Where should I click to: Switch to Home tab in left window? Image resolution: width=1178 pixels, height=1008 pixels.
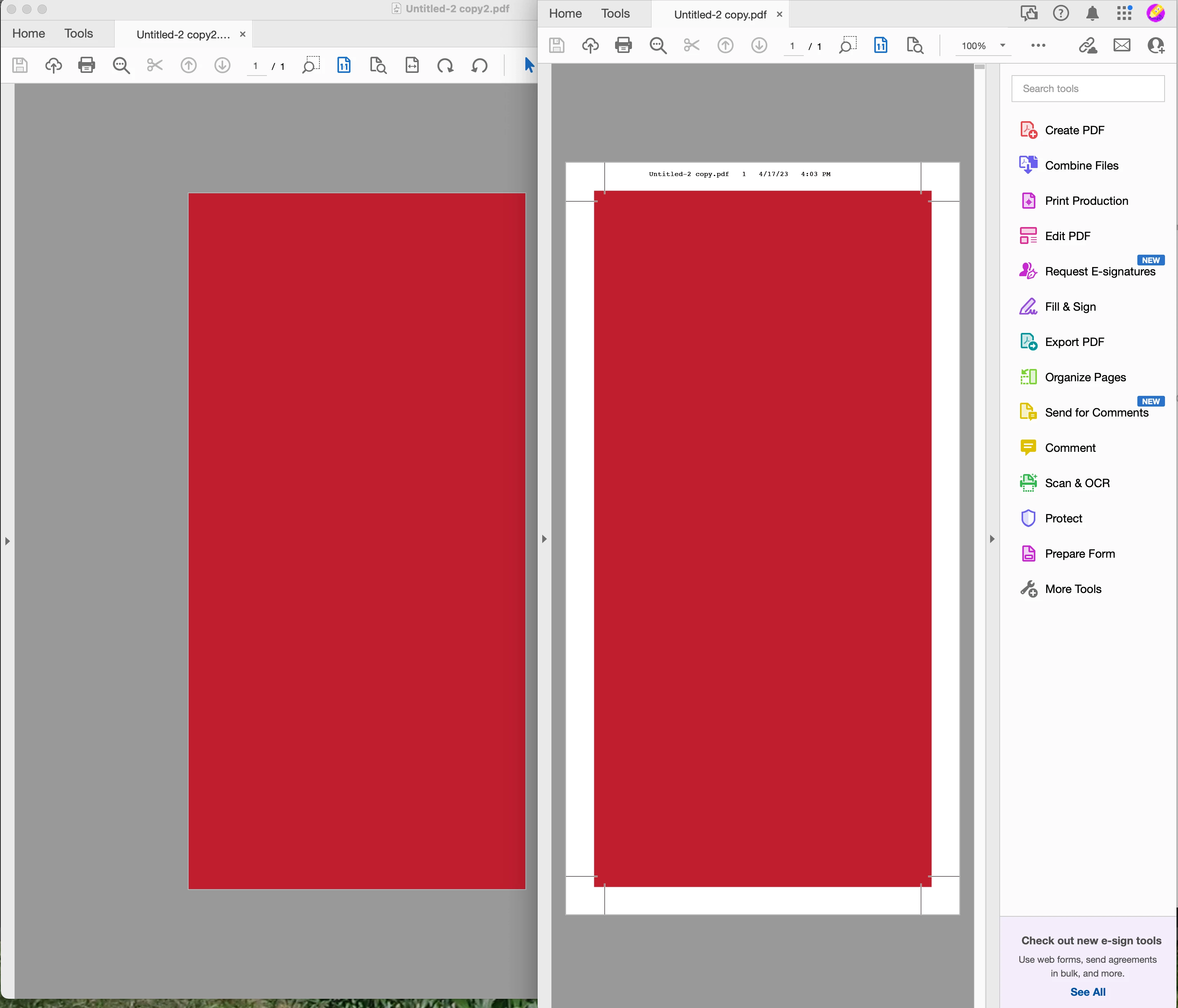point(28,33)
